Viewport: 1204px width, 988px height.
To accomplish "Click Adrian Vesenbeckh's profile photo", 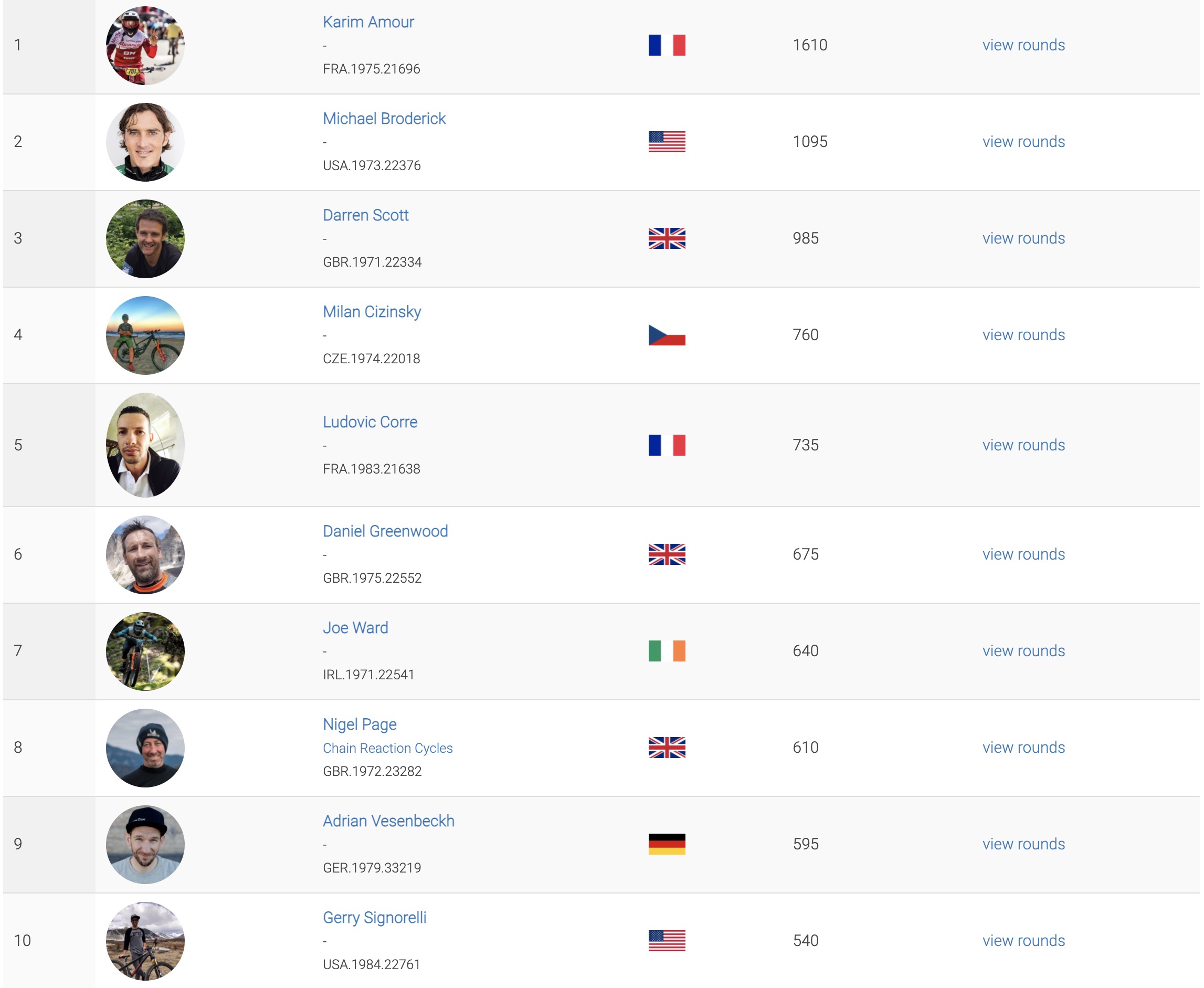I will [145, 845].
